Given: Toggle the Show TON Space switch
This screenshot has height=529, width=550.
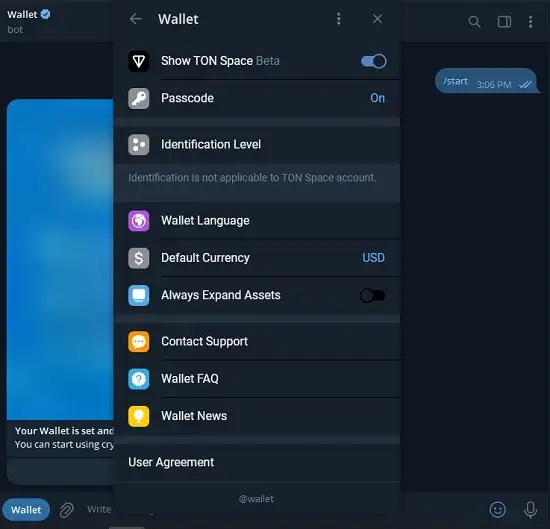Looking at the screenshot, I should pos(374,61).
